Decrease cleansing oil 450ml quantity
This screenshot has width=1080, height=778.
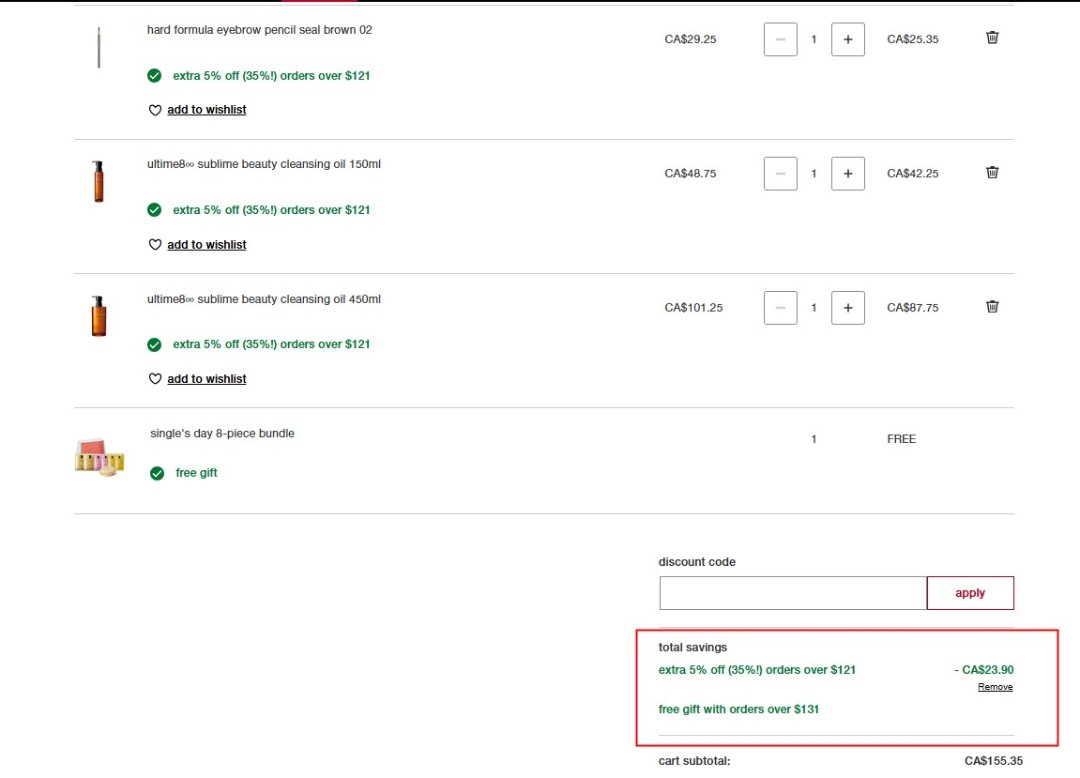tap(780, 308)
